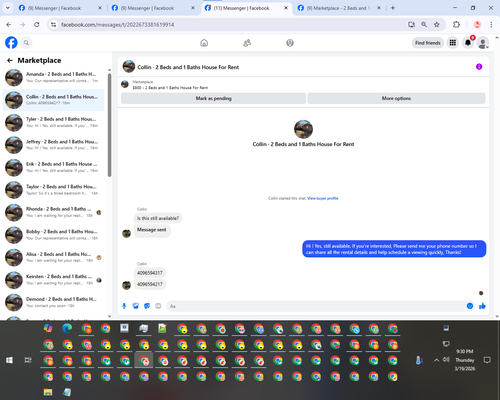Open the notifications bell icon
The width and height of the screenshot is (500, 400).
pyautogui.click(x=468, y=43)
